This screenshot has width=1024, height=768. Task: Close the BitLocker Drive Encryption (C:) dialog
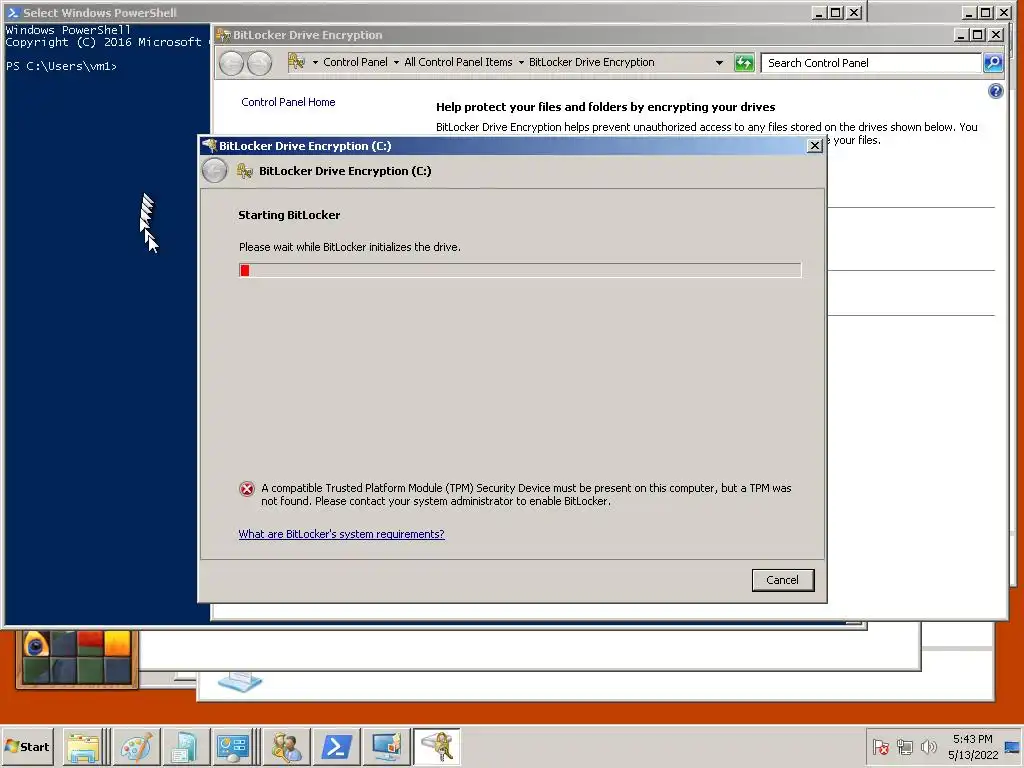tap(814, 146)
